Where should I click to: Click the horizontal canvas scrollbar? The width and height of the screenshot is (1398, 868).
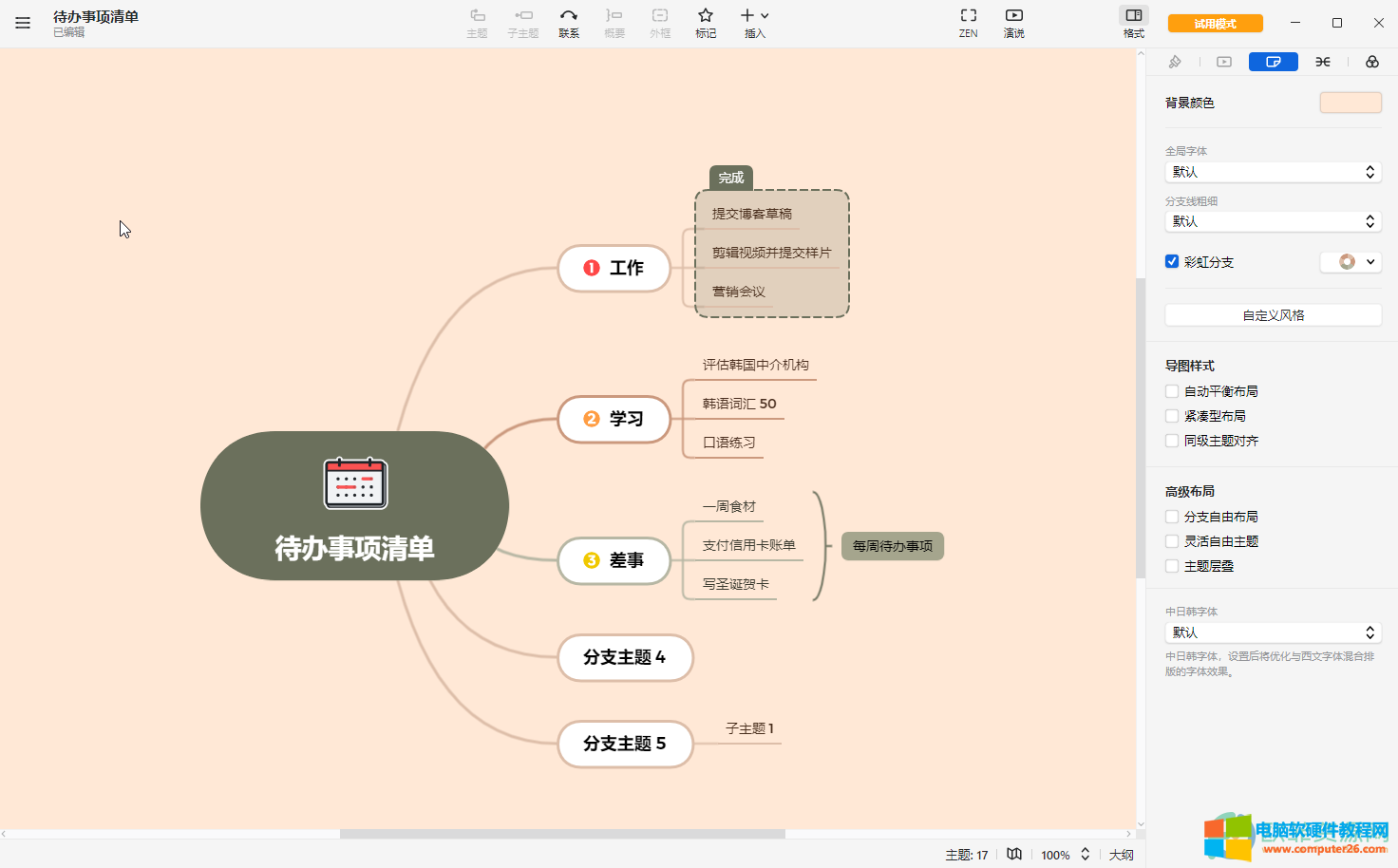(562, 834)
